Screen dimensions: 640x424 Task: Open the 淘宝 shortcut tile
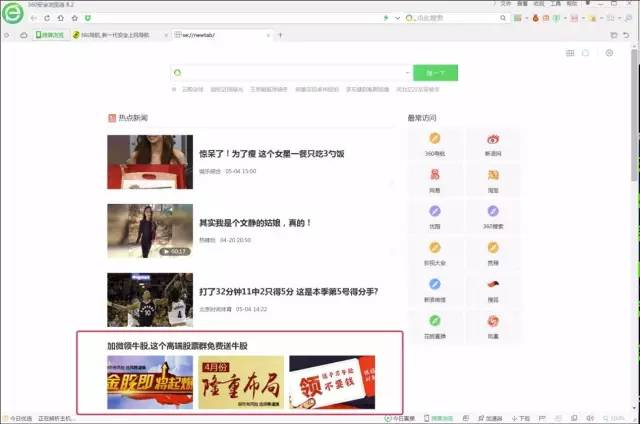(492, 180)
